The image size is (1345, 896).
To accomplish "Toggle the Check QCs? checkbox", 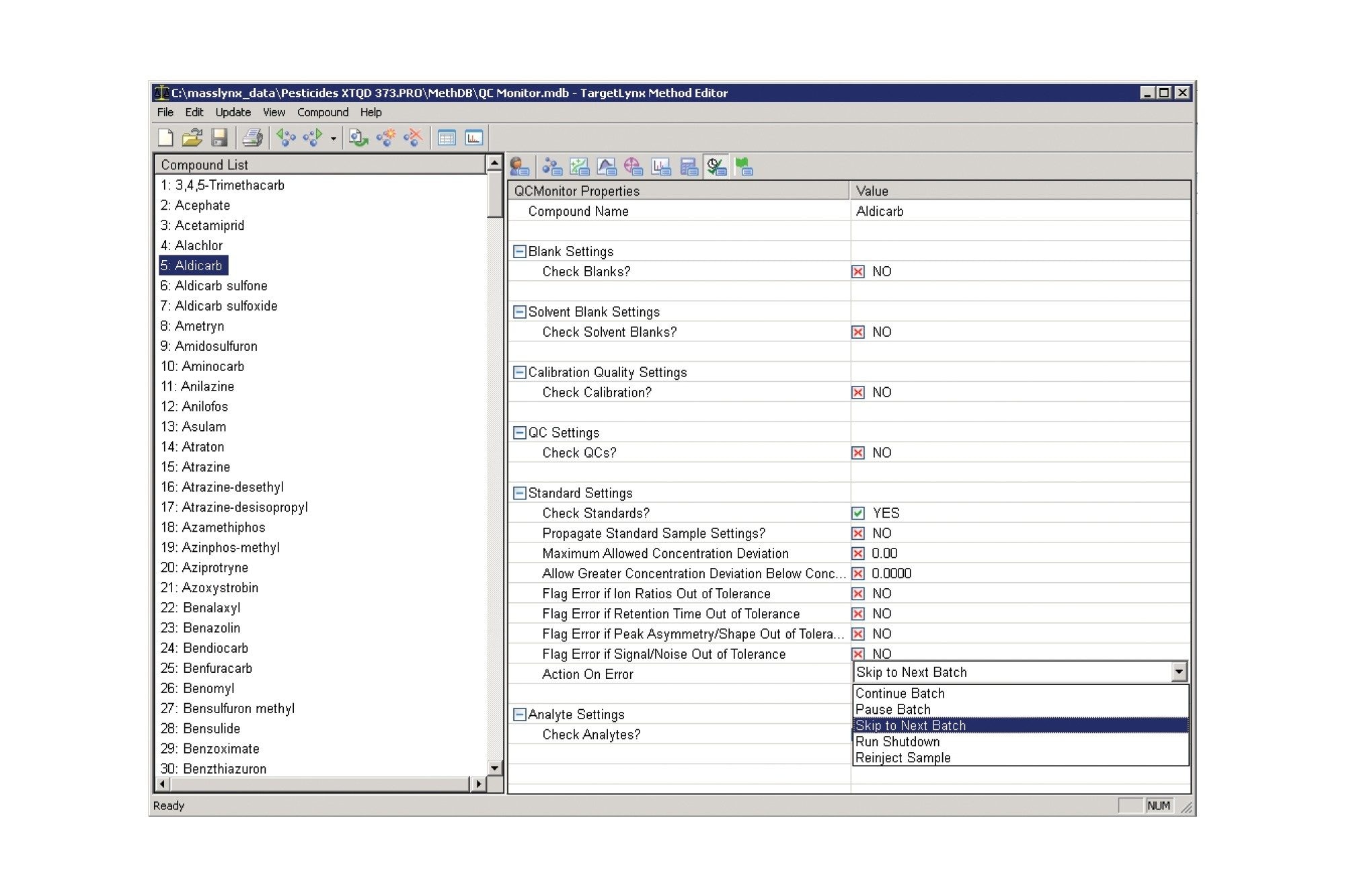I will coord(858,453).
